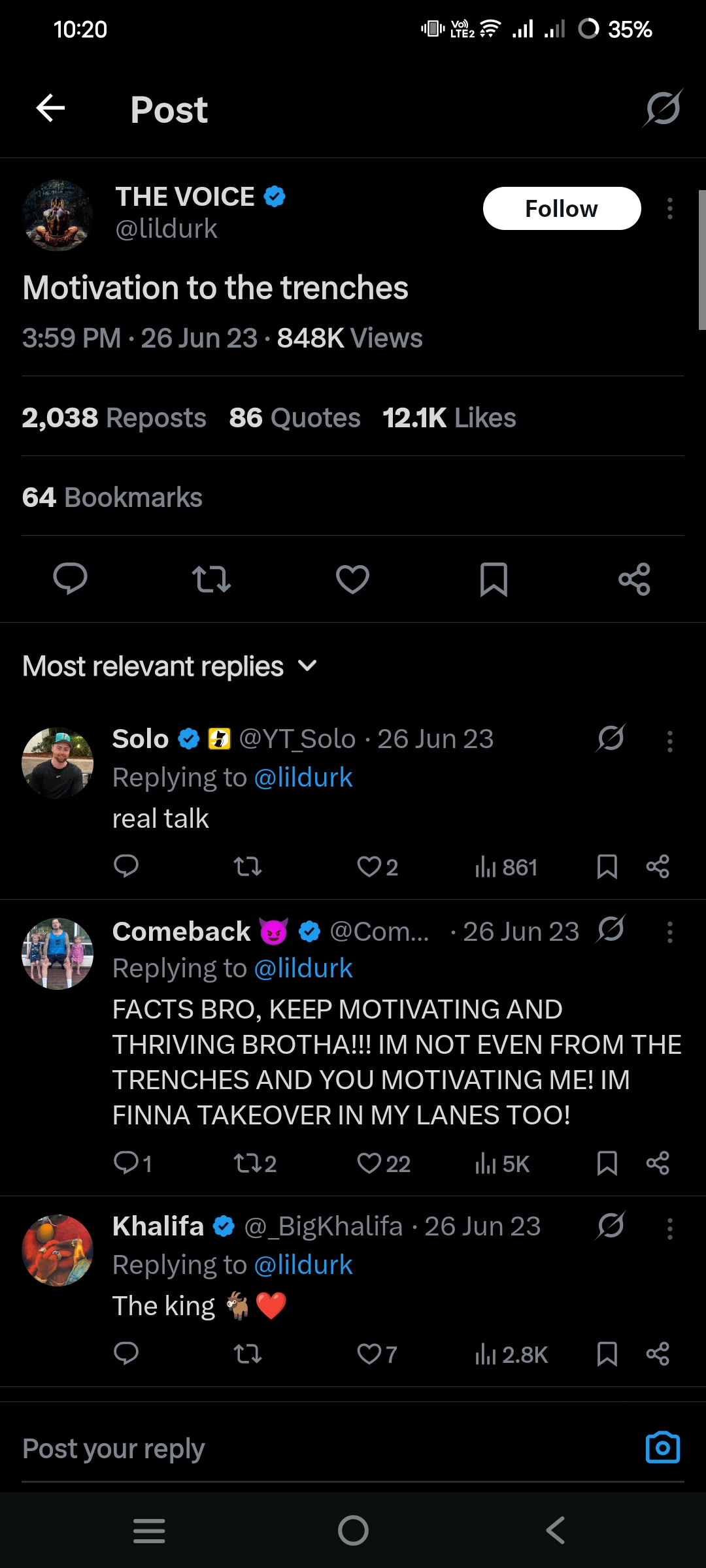Tap the Grok icon in the header
706x1568 pixels.
tap(662, 108)
